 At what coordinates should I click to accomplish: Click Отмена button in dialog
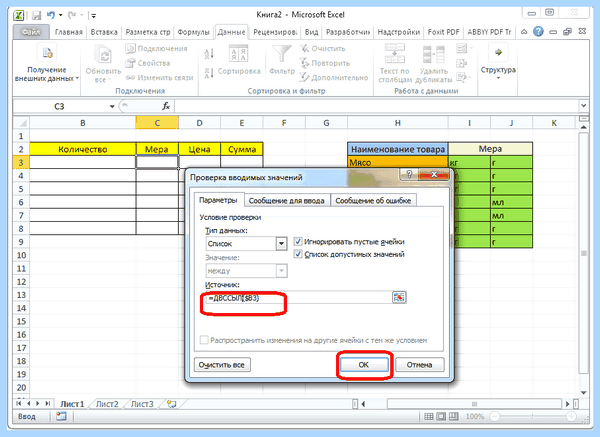(419, 365)
